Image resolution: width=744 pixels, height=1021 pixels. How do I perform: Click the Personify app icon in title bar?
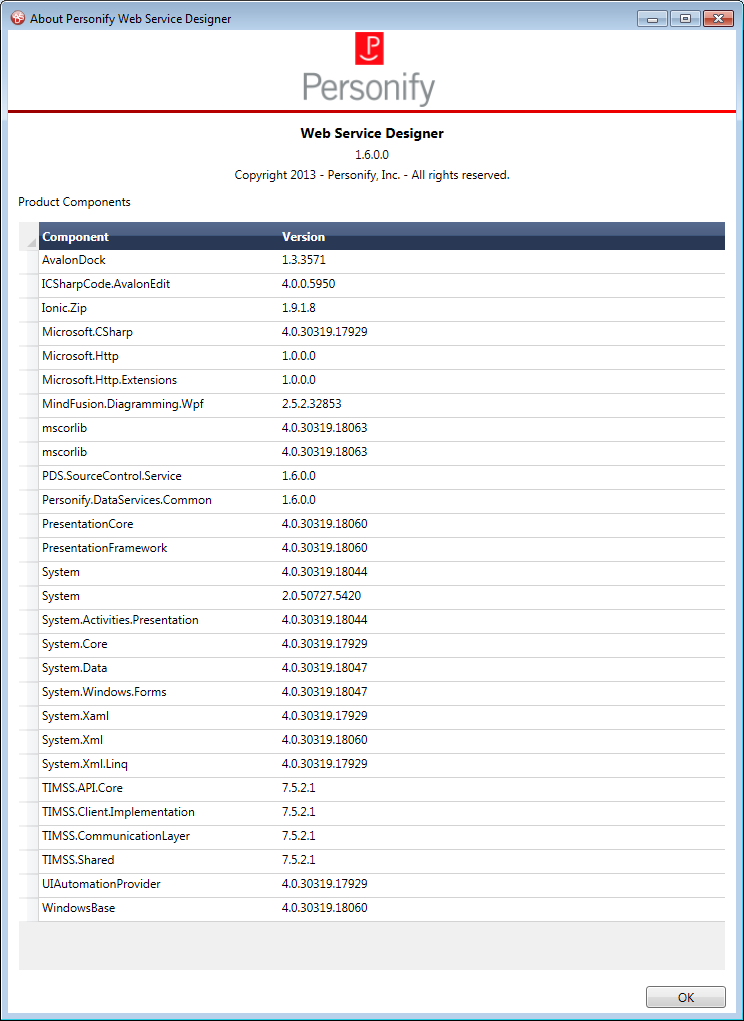18,18
